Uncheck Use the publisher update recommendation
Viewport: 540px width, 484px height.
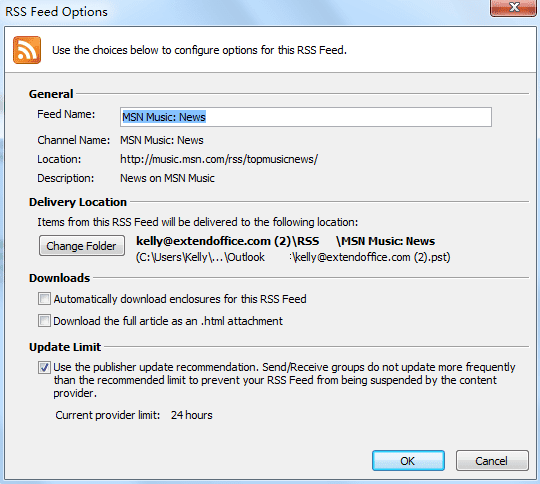pyautogui.click(x=44, y=367)
